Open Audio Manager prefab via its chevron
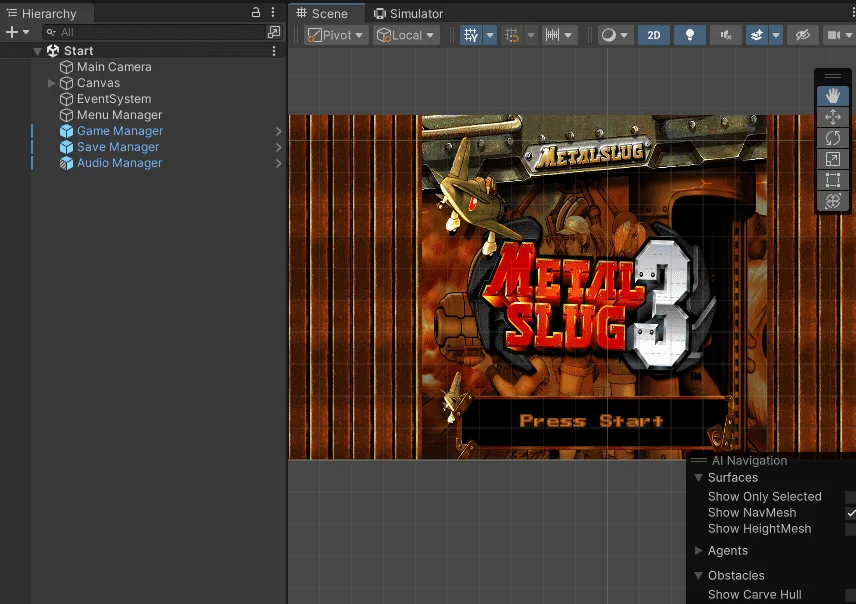The width and height of the screenshot is (856, 604). (x=278, y=163)
